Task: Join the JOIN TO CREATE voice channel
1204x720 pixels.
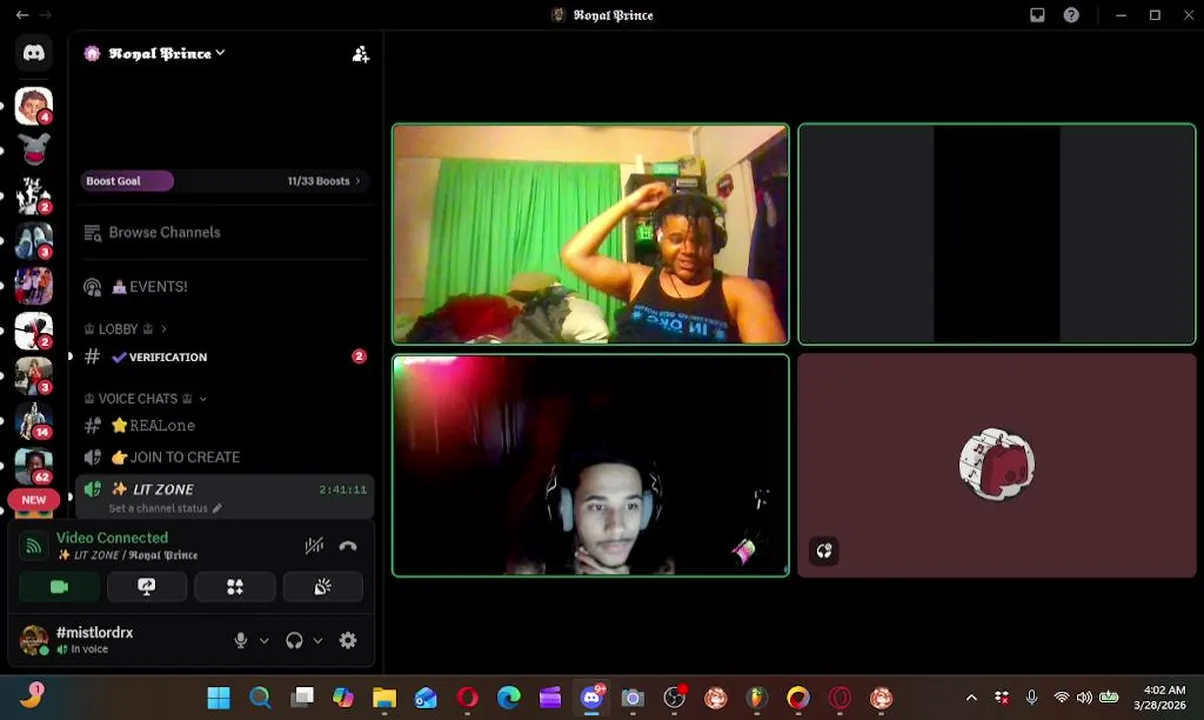Action: click(x=225, y=457)
